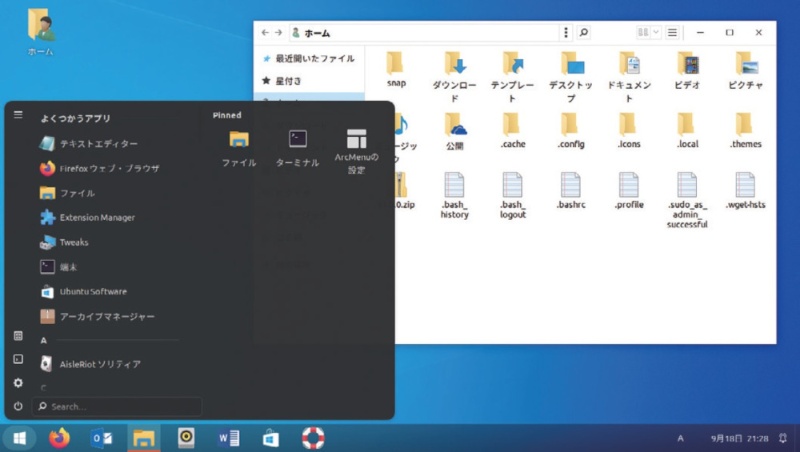Launch AisleRiot ソリティア from the menu

(x=109, y=364)
